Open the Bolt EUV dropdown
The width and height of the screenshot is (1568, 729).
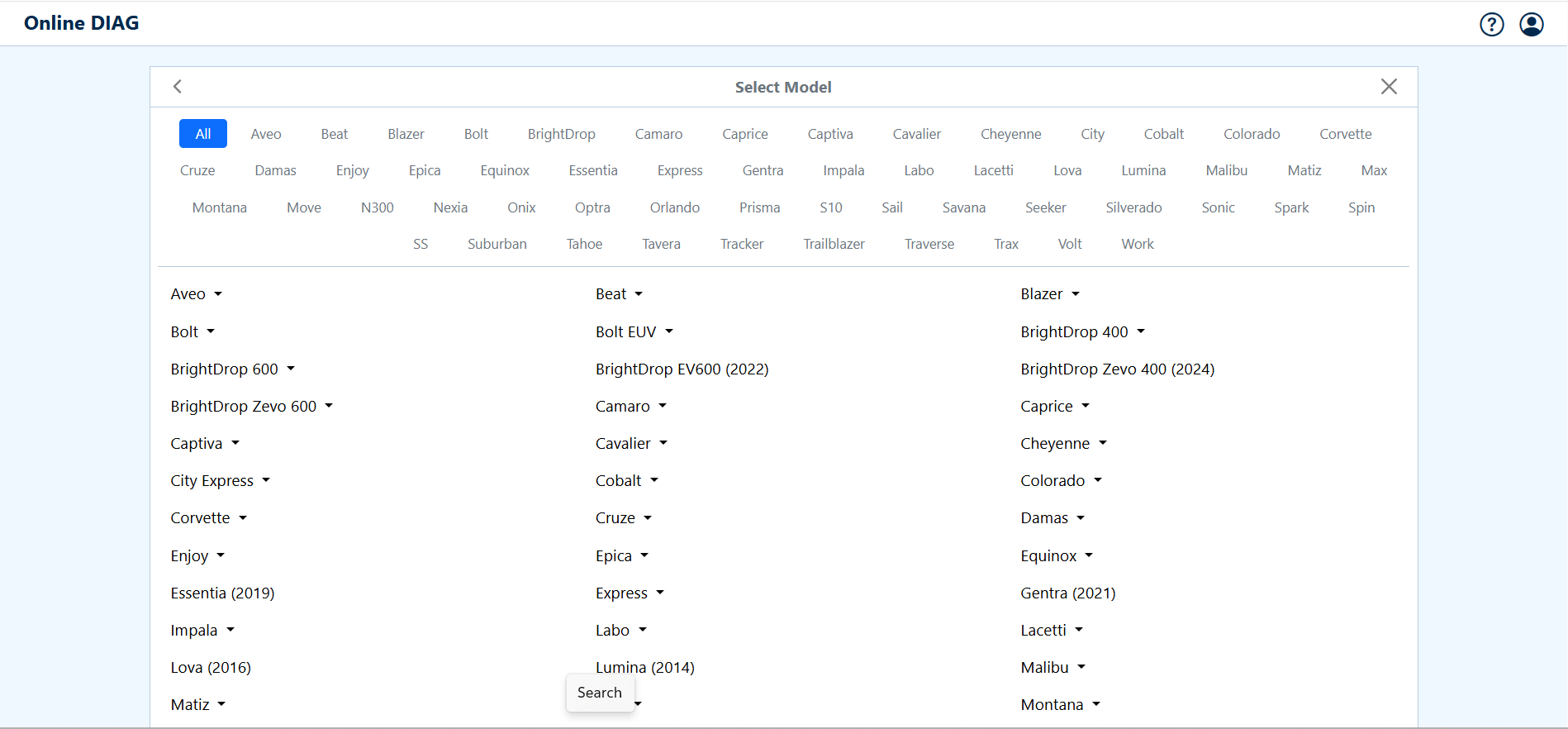click(x=634, y=331)
